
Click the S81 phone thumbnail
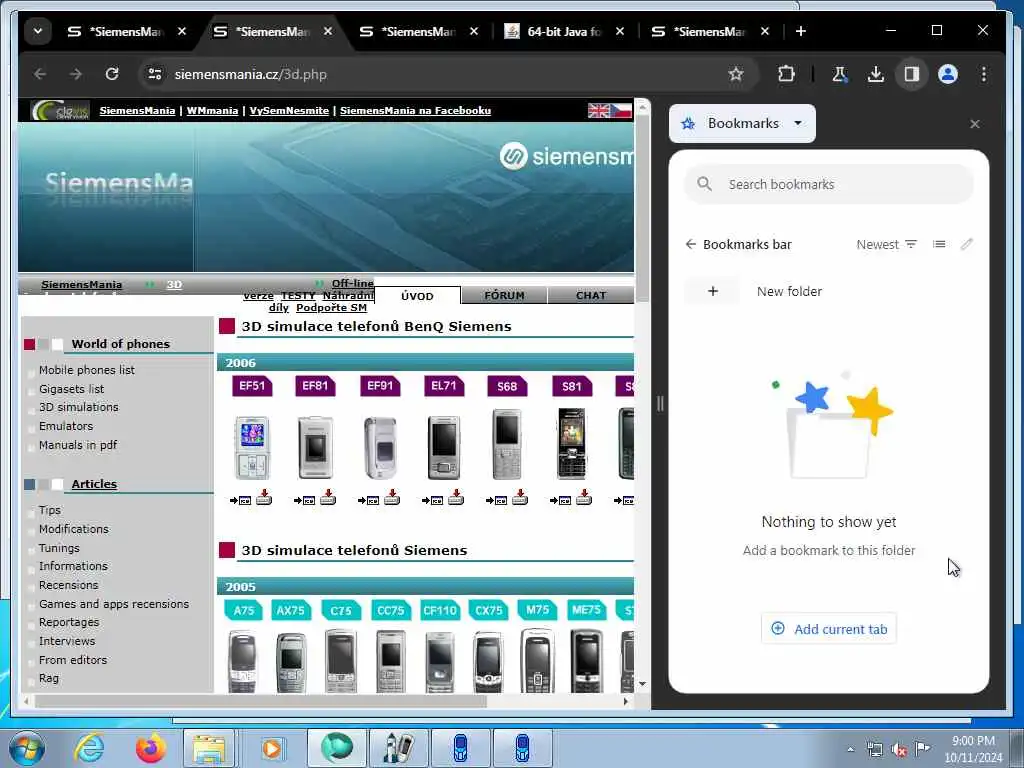(x=571, y=445)
